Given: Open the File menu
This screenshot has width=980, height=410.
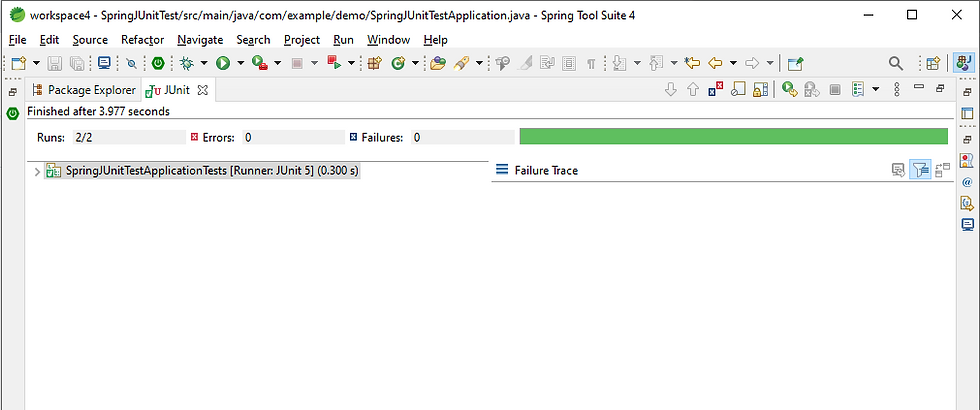Looking at the screenshot, I should coord(18,40).
